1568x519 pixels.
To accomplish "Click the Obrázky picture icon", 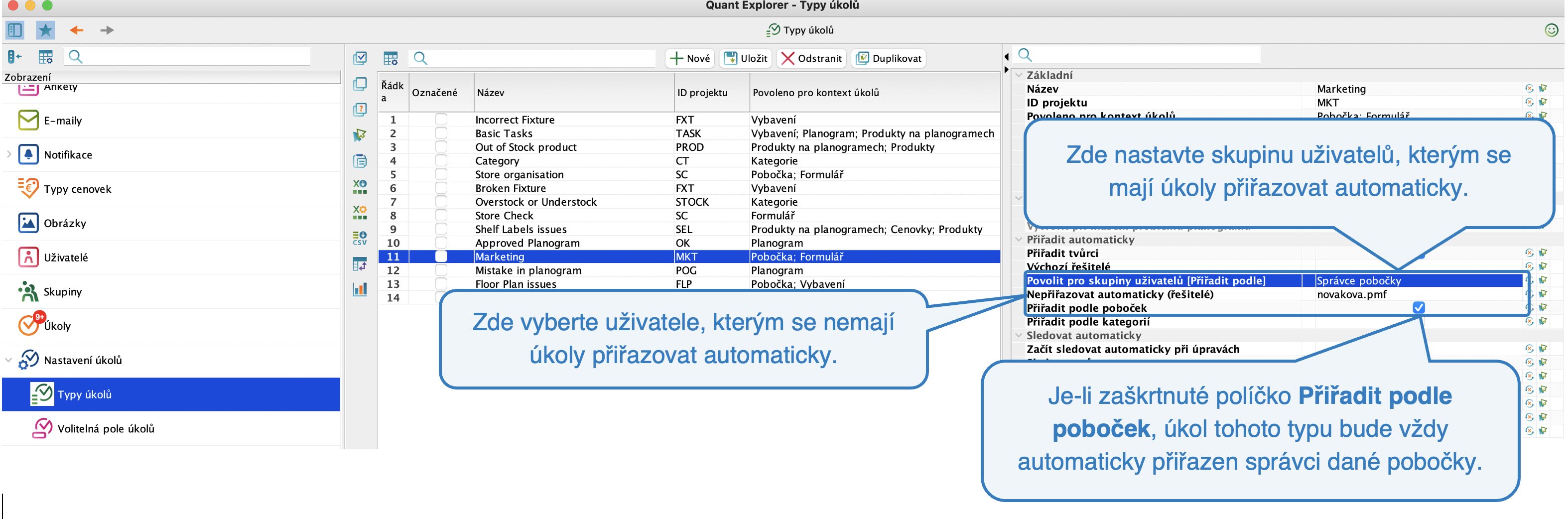I will tap(28, 223).
